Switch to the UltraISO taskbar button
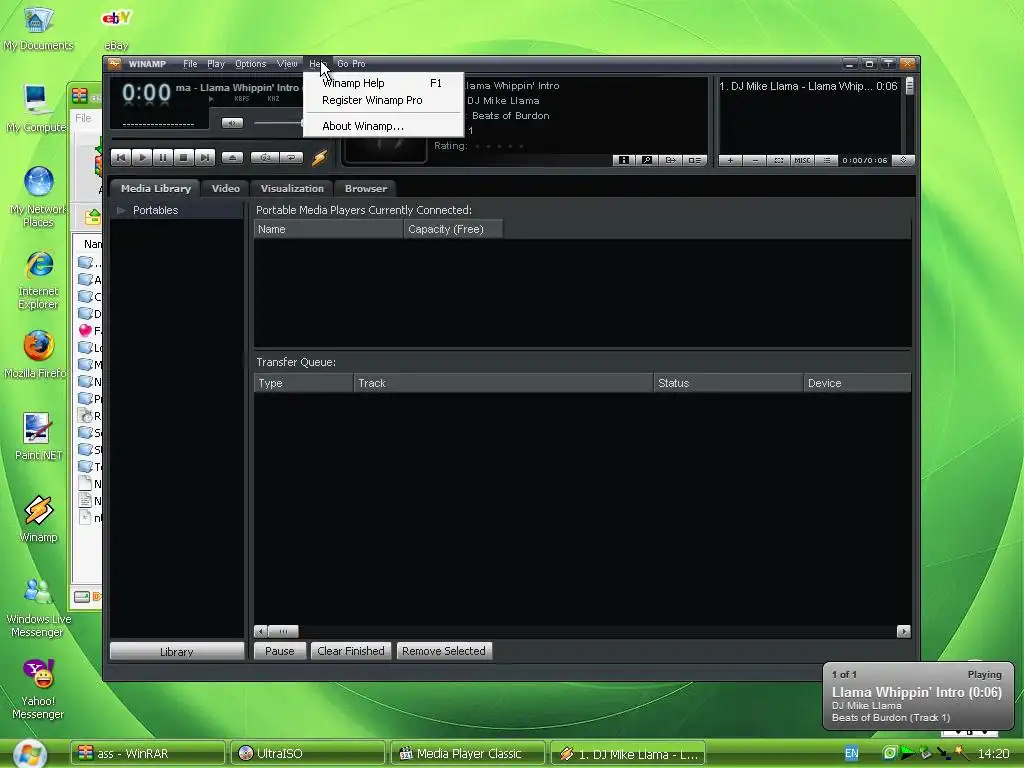 tap(307, 753)
